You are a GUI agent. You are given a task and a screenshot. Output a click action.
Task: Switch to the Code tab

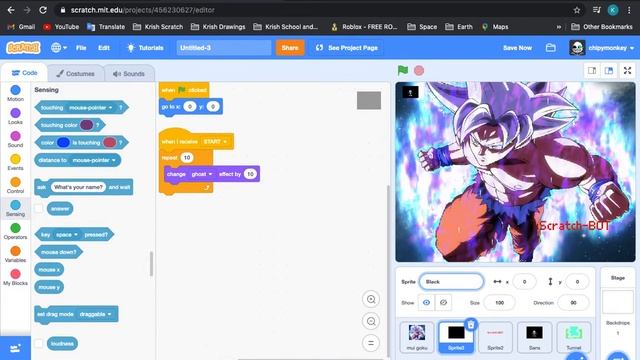[x=24, y=73]
